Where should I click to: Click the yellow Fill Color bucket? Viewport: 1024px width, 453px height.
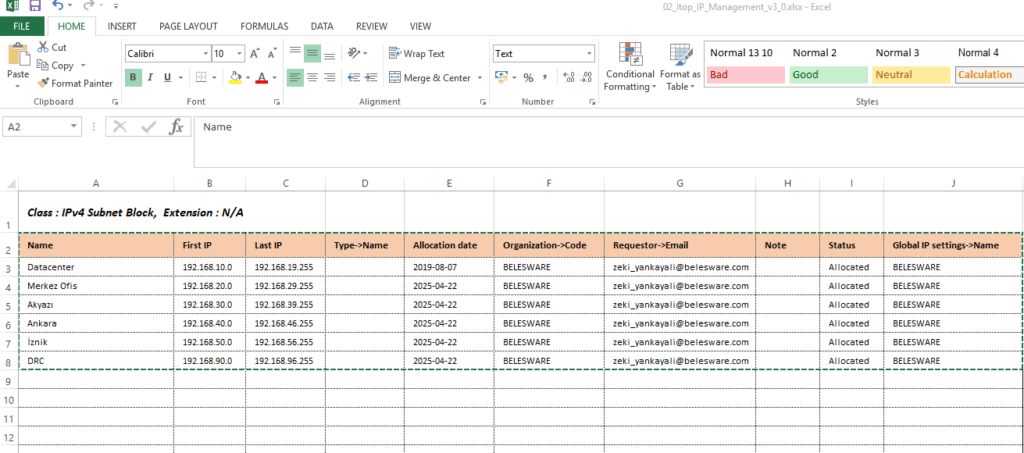234,77
